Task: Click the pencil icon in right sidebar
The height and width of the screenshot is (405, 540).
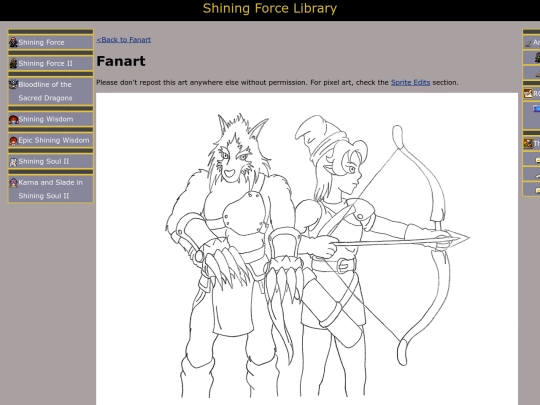Action: (x=528, y=43)
